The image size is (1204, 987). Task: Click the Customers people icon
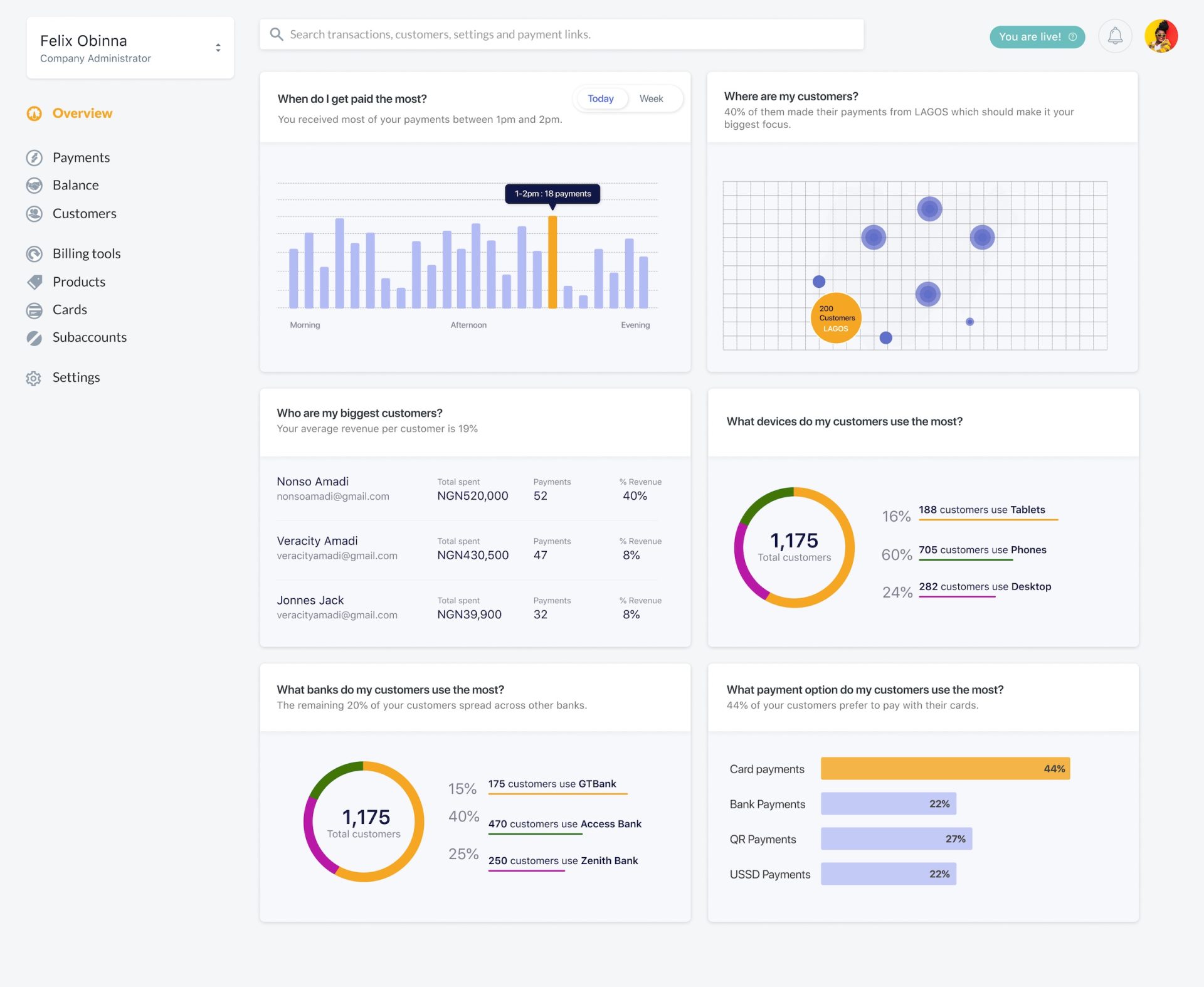click(x=34, y=214)
